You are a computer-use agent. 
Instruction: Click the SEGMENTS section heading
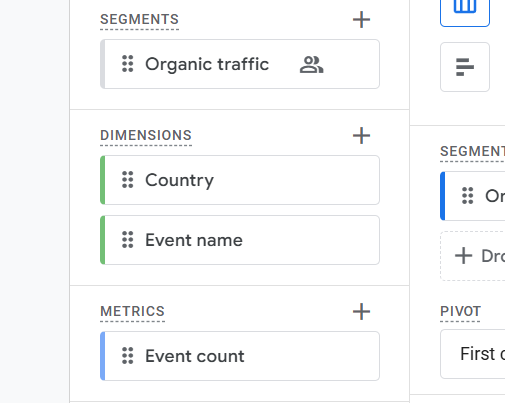(139, 19)
